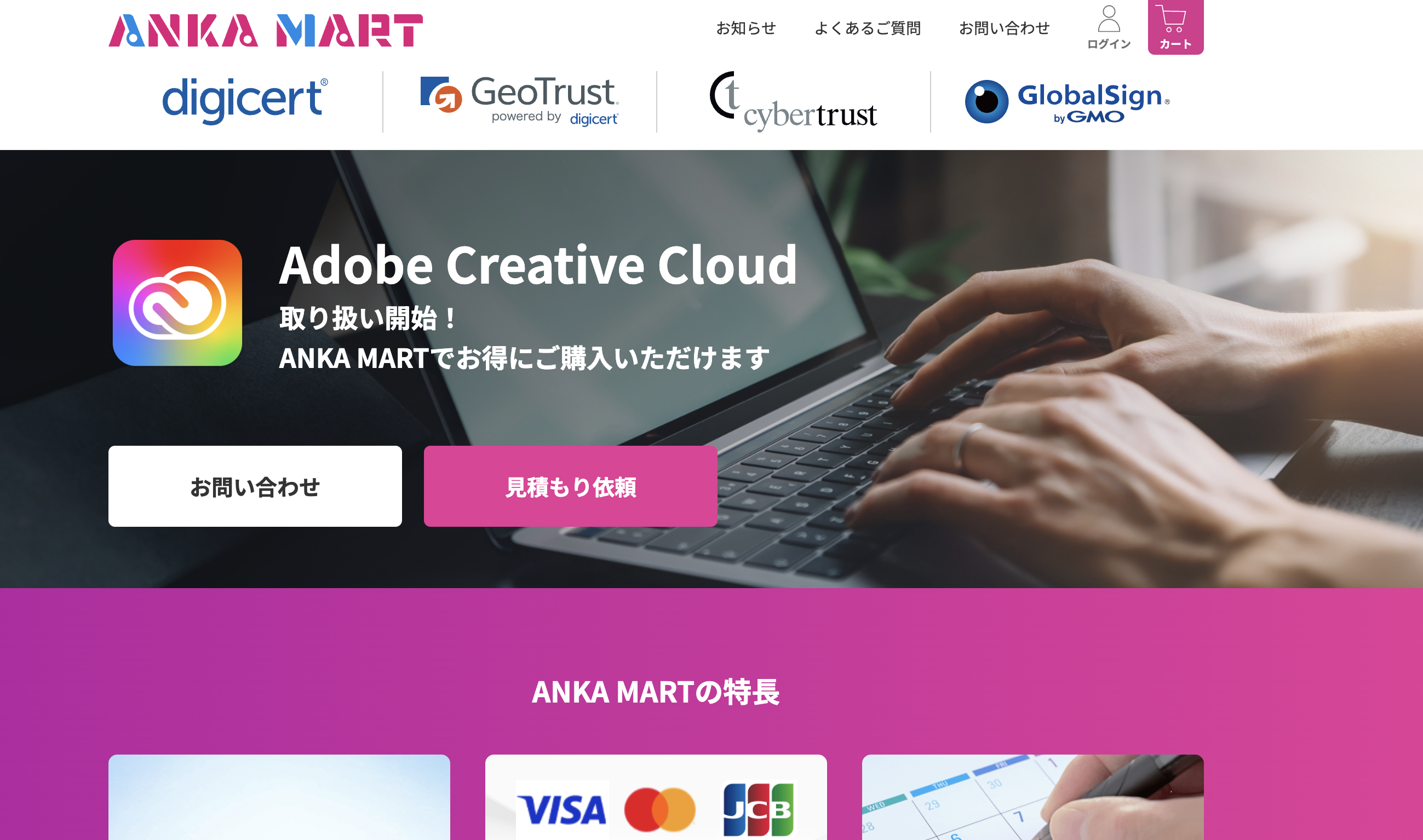Select the GlobalSign by GMO logo
The width and height of the screenshot is (1423, 840).
coord(1067,102)
